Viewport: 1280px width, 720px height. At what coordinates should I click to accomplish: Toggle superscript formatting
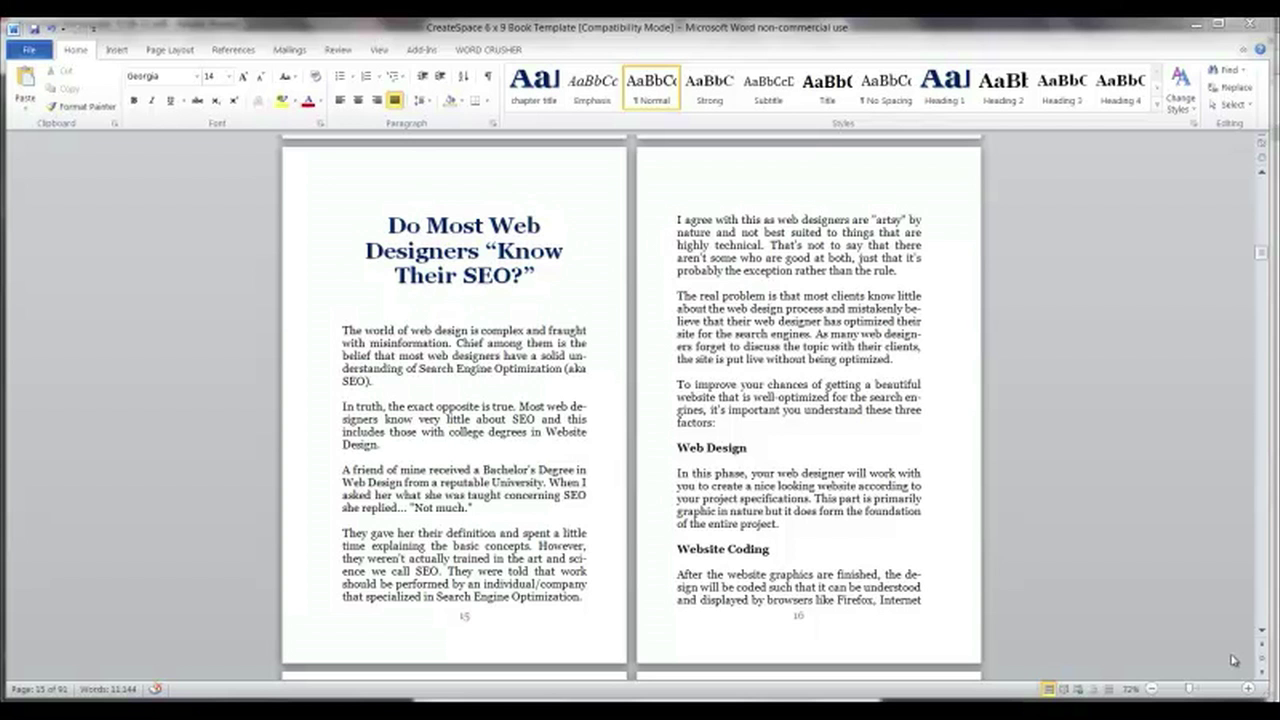point(234,100)
